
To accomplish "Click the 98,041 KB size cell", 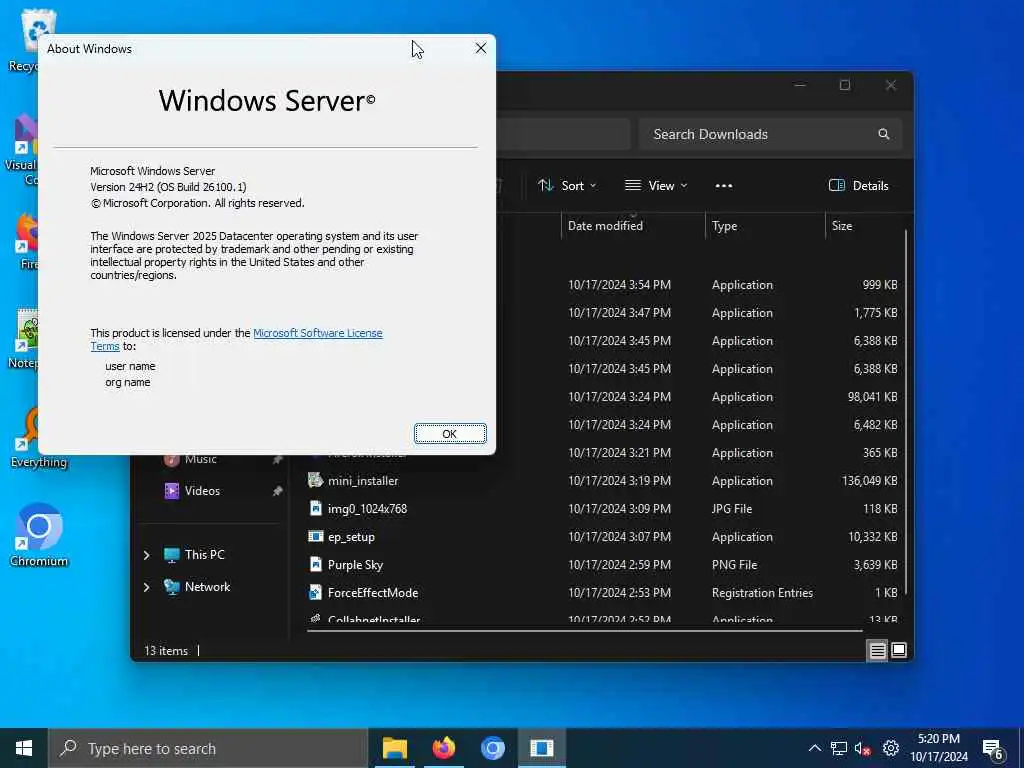I will coord(872,396).
